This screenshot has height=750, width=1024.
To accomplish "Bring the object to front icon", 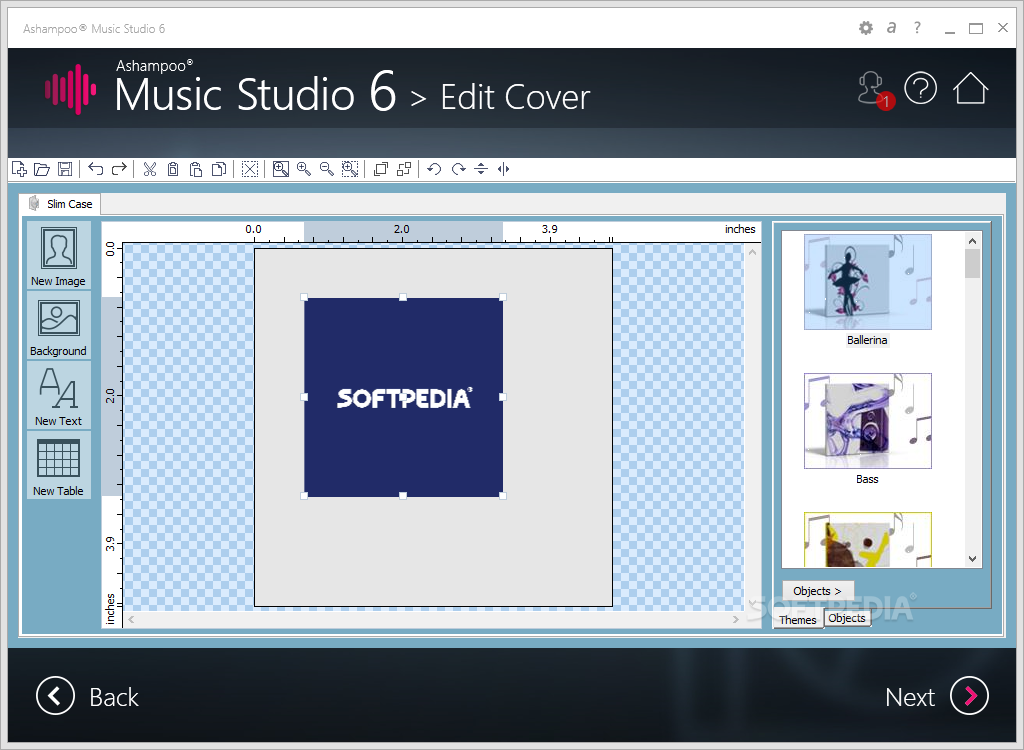I will (381, 169).
